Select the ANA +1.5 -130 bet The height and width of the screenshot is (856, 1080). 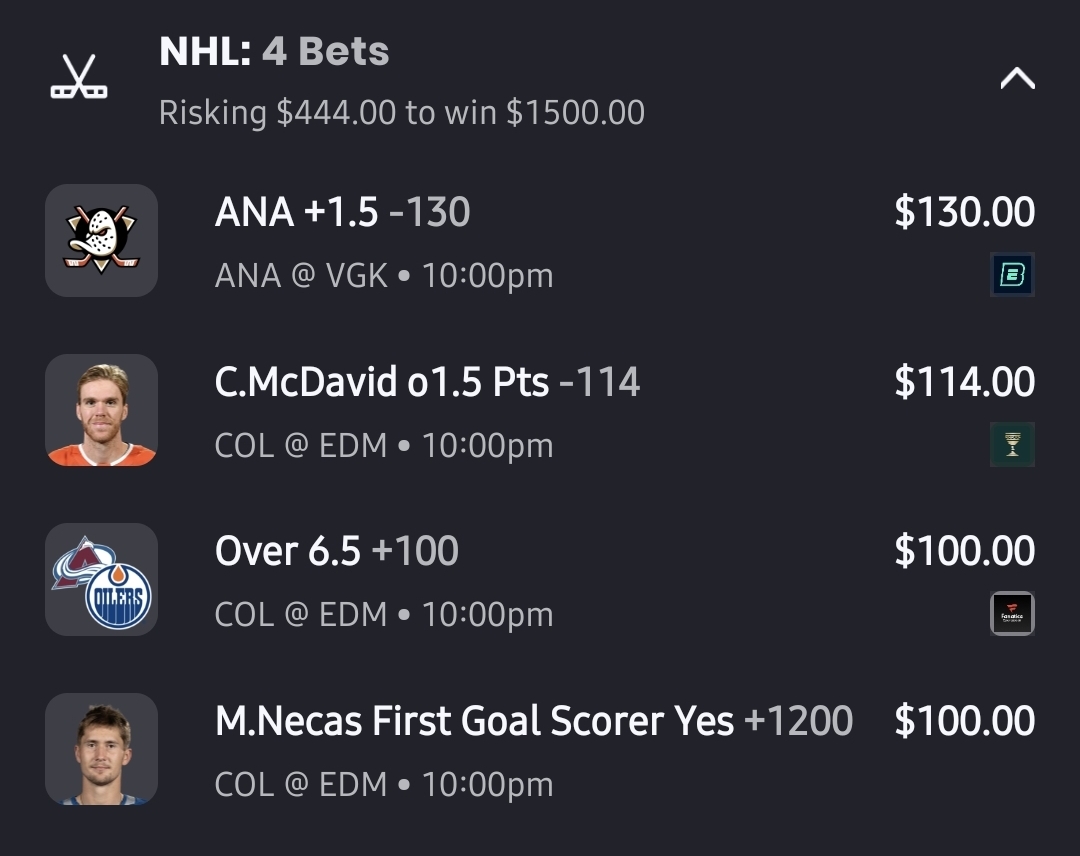(342, 212)
